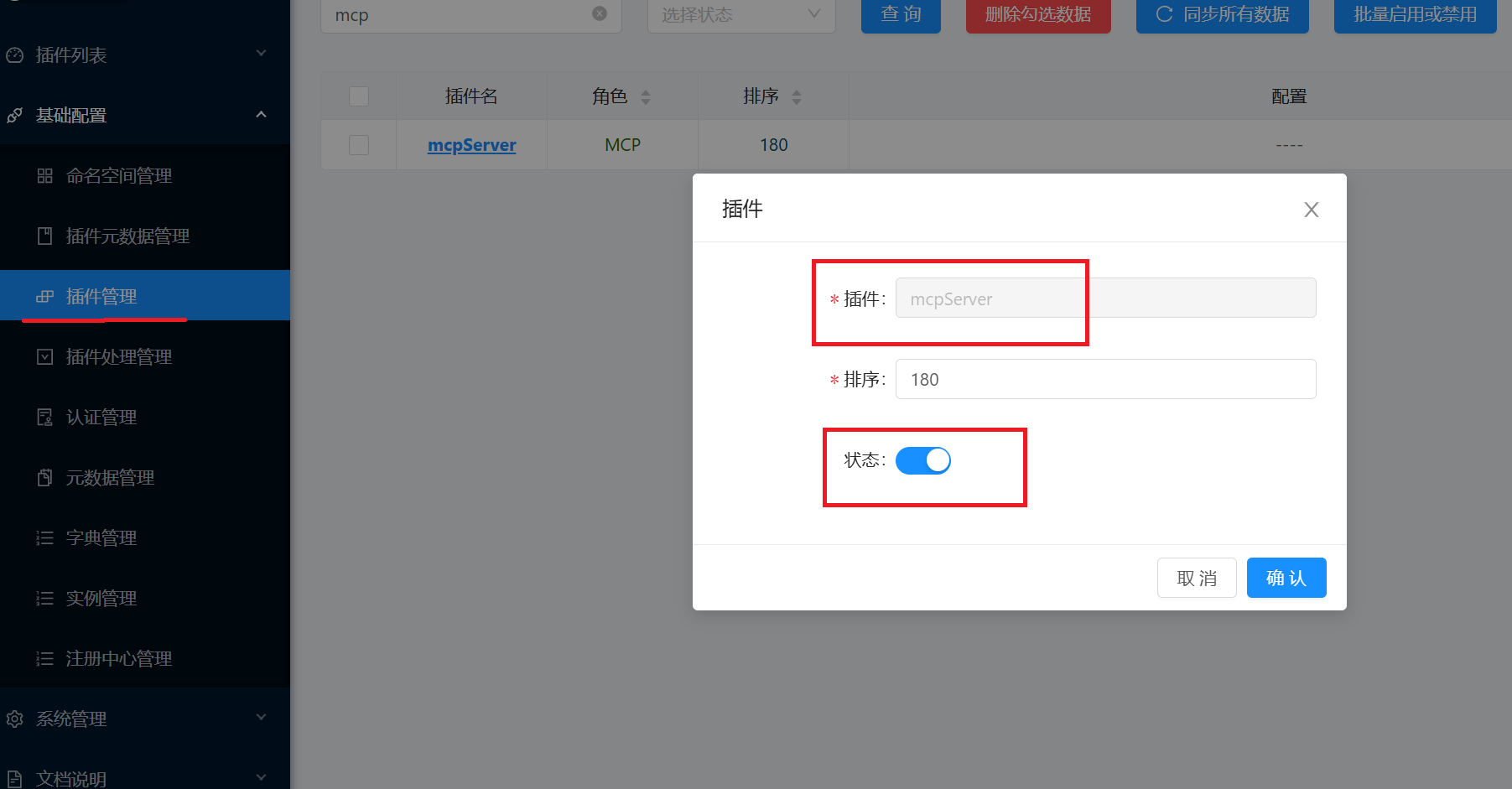
Task: Click the 元数据管理 copy icon
Action: (x=45, y=478)
